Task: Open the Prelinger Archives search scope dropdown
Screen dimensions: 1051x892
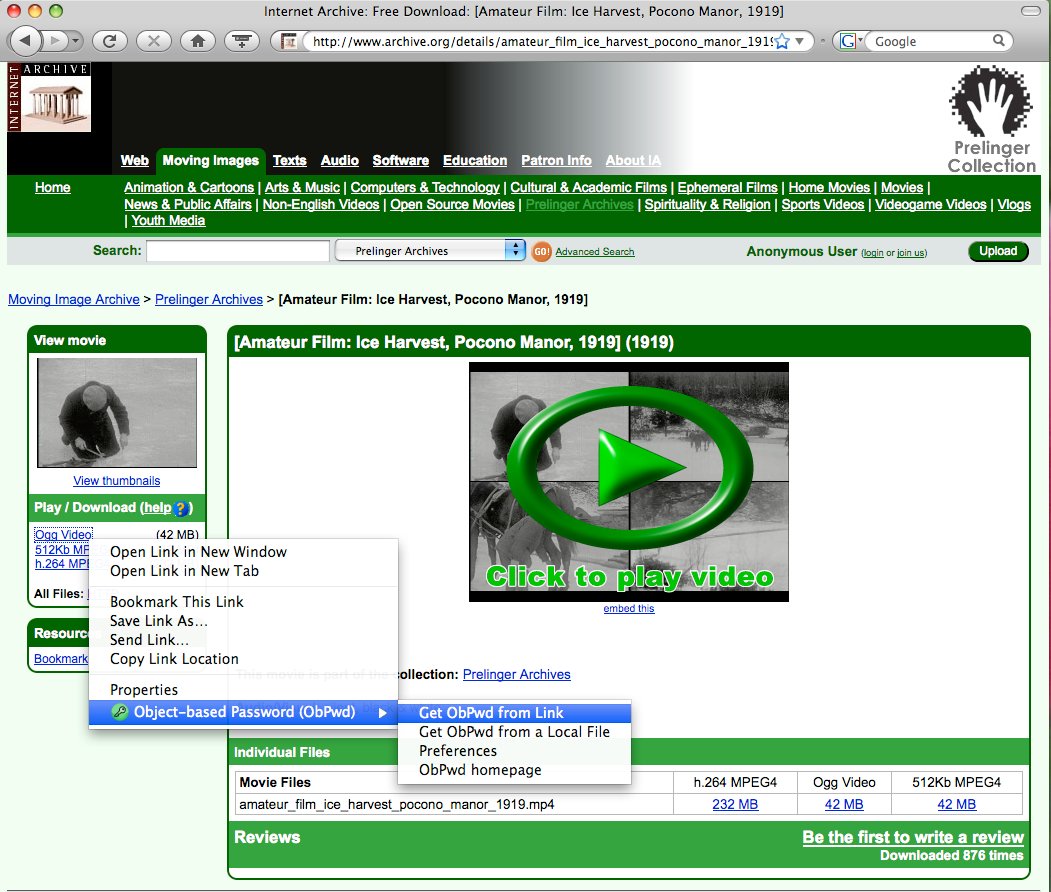Action: 430,251
